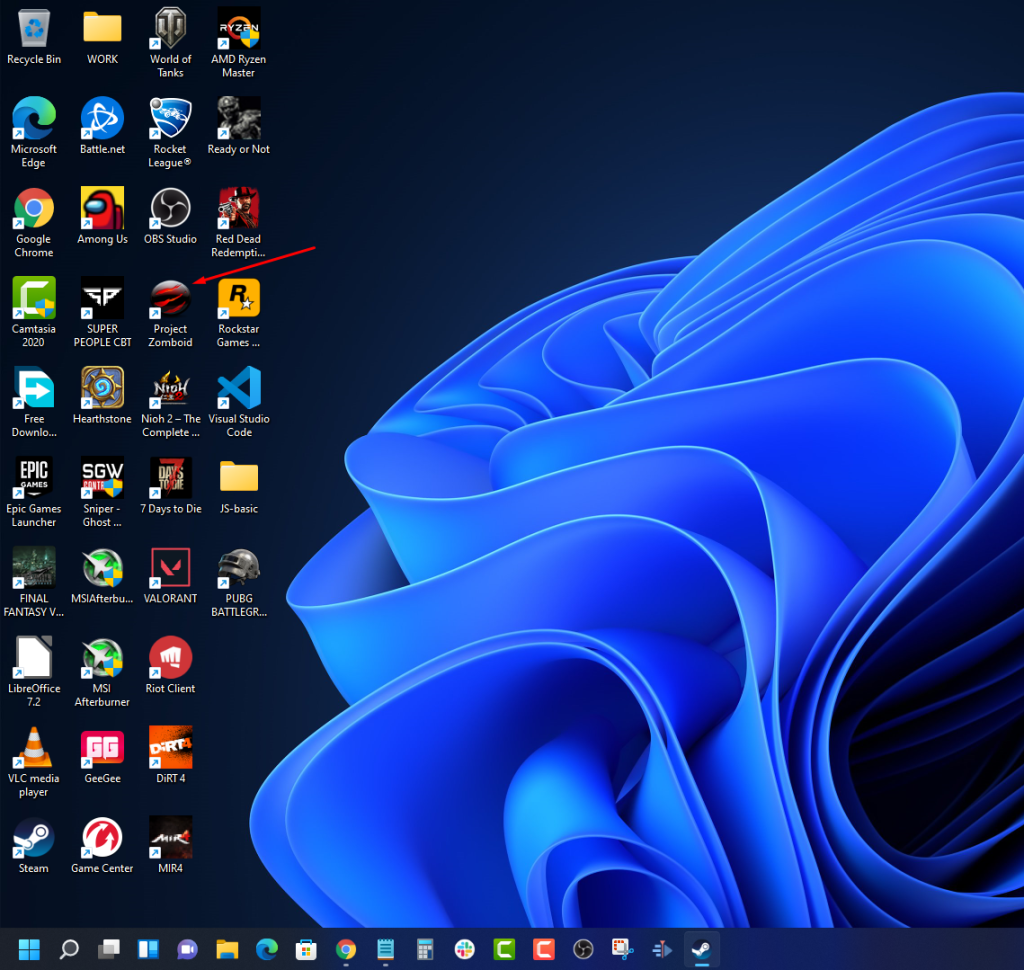Open Task View from the taskbar
Viewport: 1024px width, 970px height.
pyautogui.click(x=108, y=949)
